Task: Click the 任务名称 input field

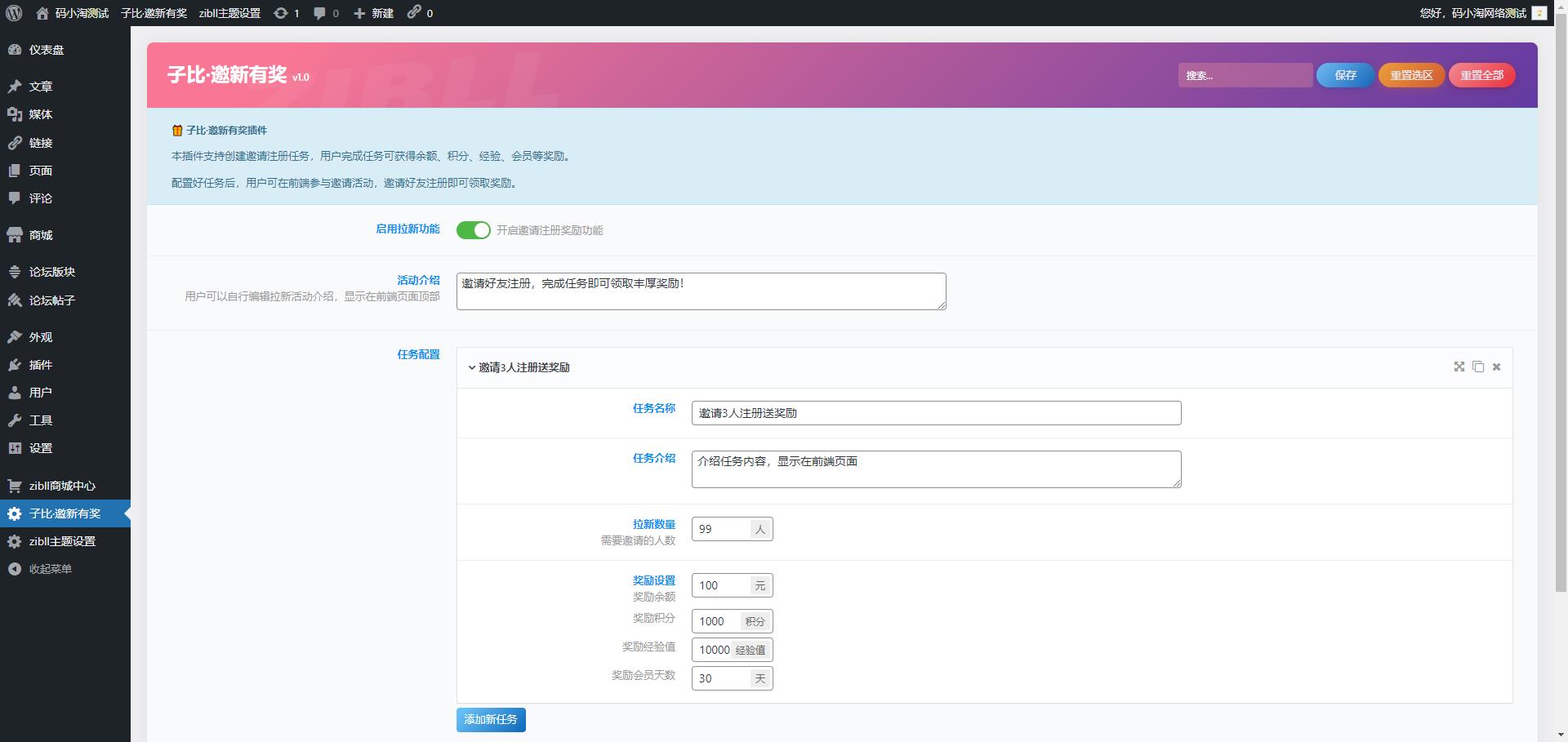Action: (937, 413)
